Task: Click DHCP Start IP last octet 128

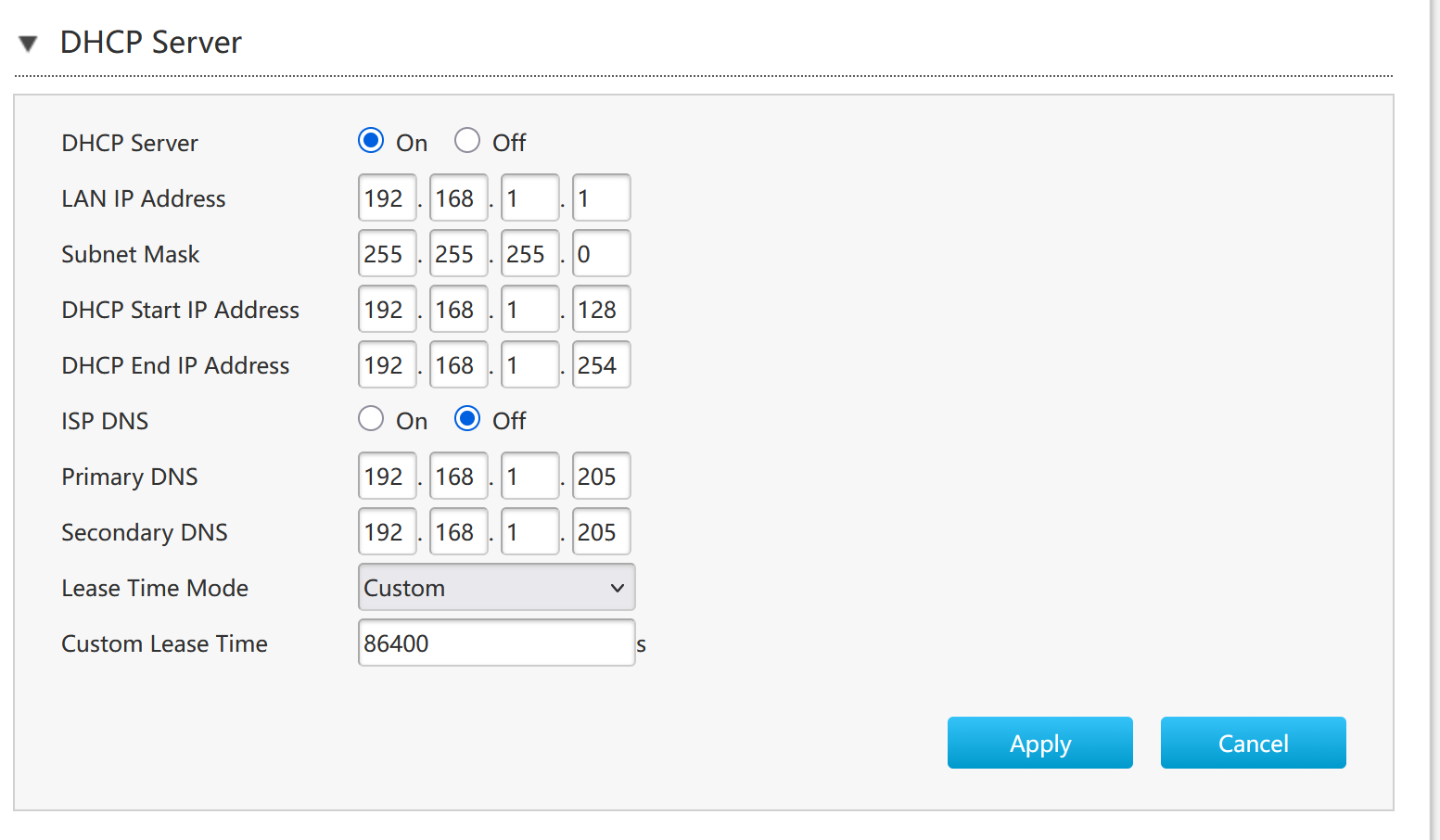Action: pyautogui.click(x=601, y=309)
